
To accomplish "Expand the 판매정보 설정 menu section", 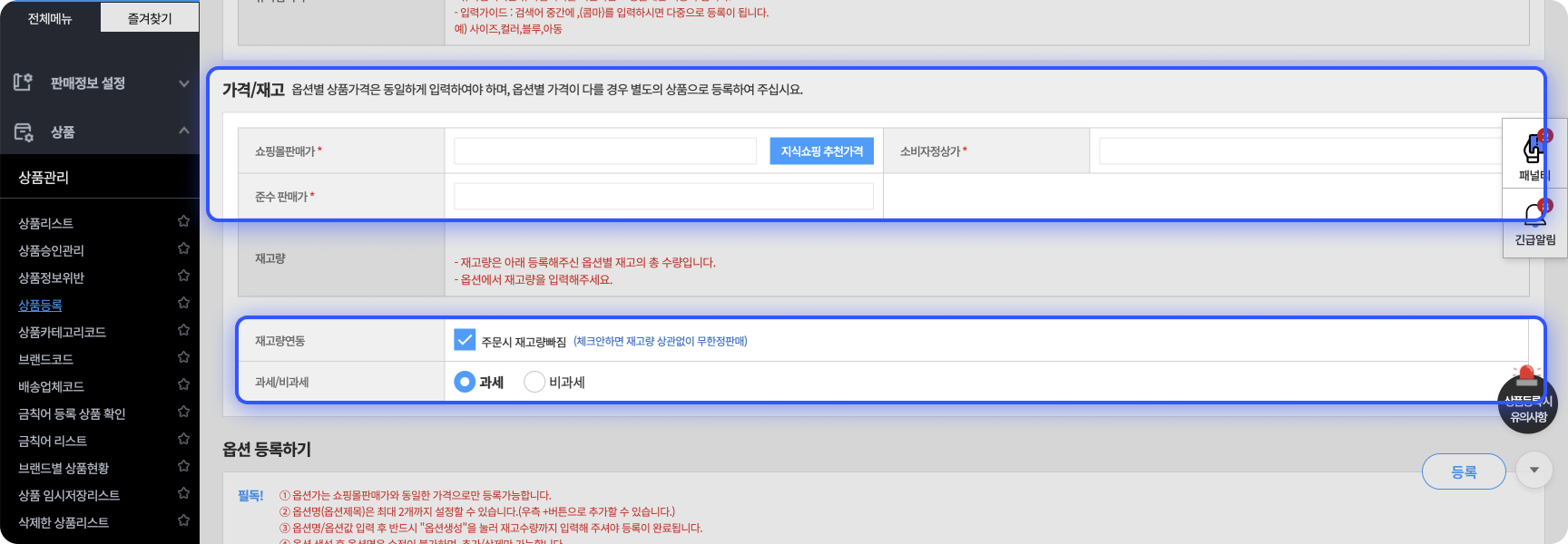I will 184,83.
